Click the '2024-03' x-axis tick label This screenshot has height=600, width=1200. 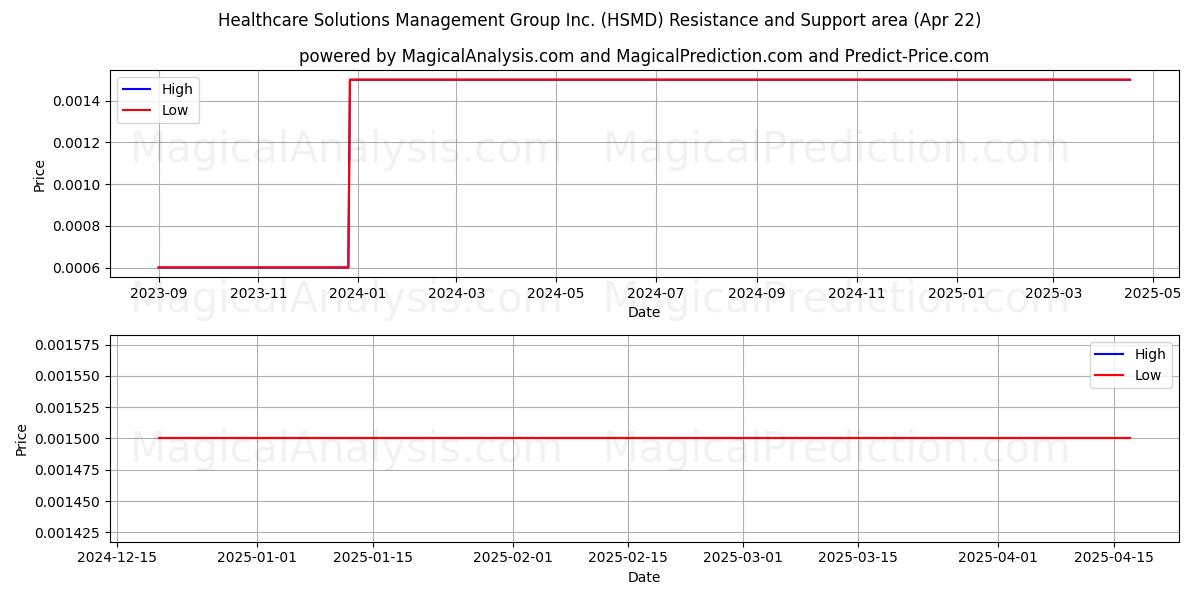point(456,294)
